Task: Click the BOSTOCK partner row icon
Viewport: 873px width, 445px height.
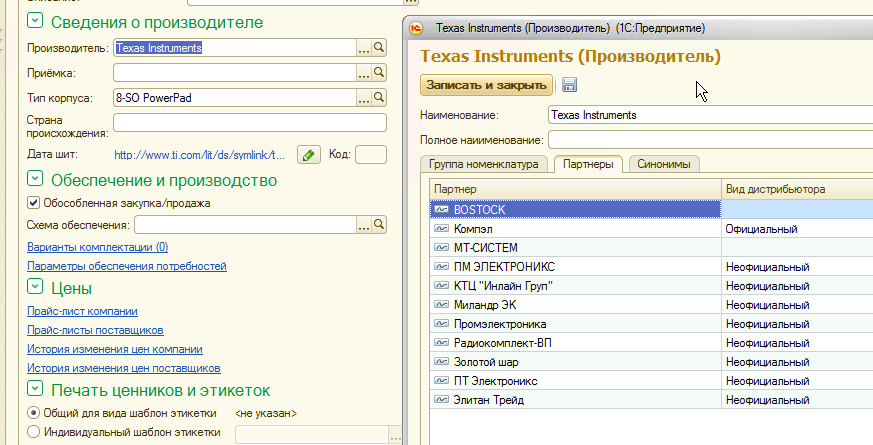Action: click(x=441, y=209)
